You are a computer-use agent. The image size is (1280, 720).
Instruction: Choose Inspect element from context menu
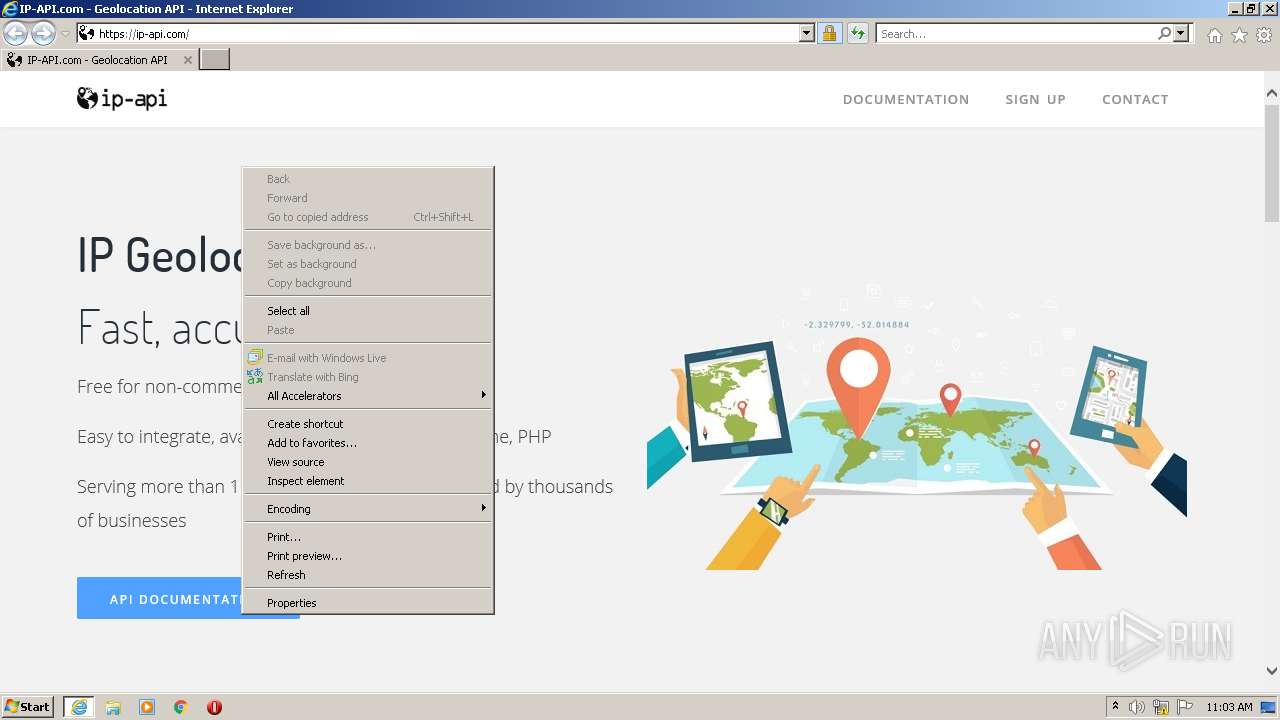point(368,481)
